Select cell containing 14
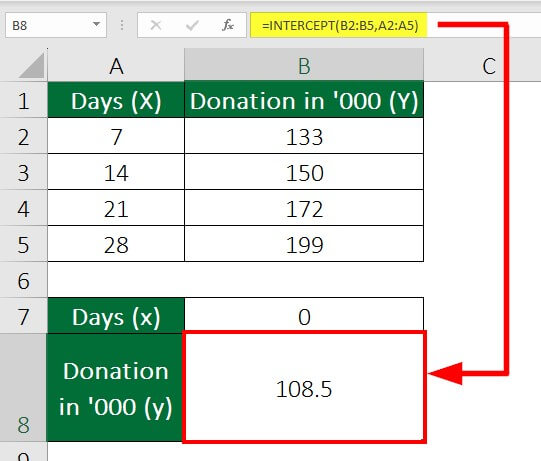The height and width of the screenshot is (461, 541). [116, 172]
